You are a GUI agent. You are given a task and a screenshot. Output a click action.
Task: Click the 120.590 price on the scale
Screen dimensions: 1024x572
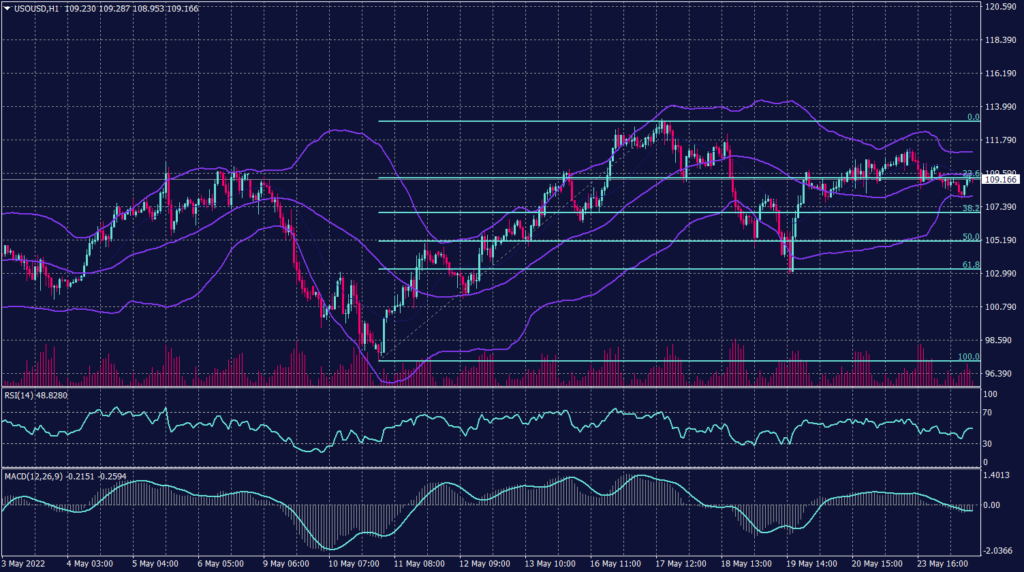tap(1001, 7)
